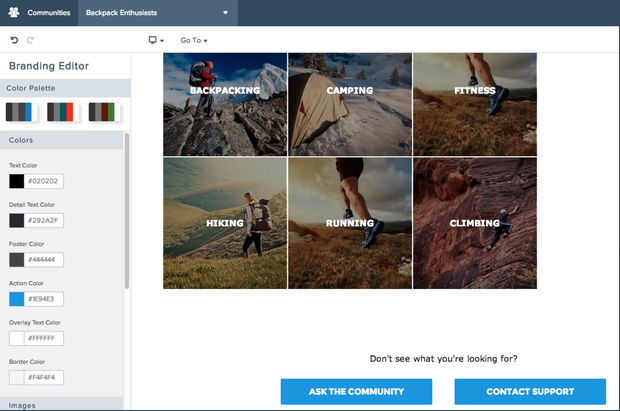
Task: Open the Climbing topic tile
Action: [x=475, y=223]
